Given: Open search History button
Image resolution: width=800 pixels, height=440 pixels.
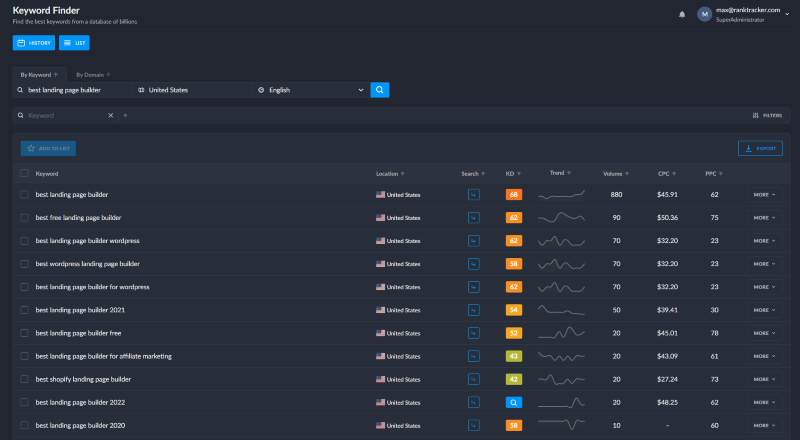Looking at the screenshot, I should [34, 43].
